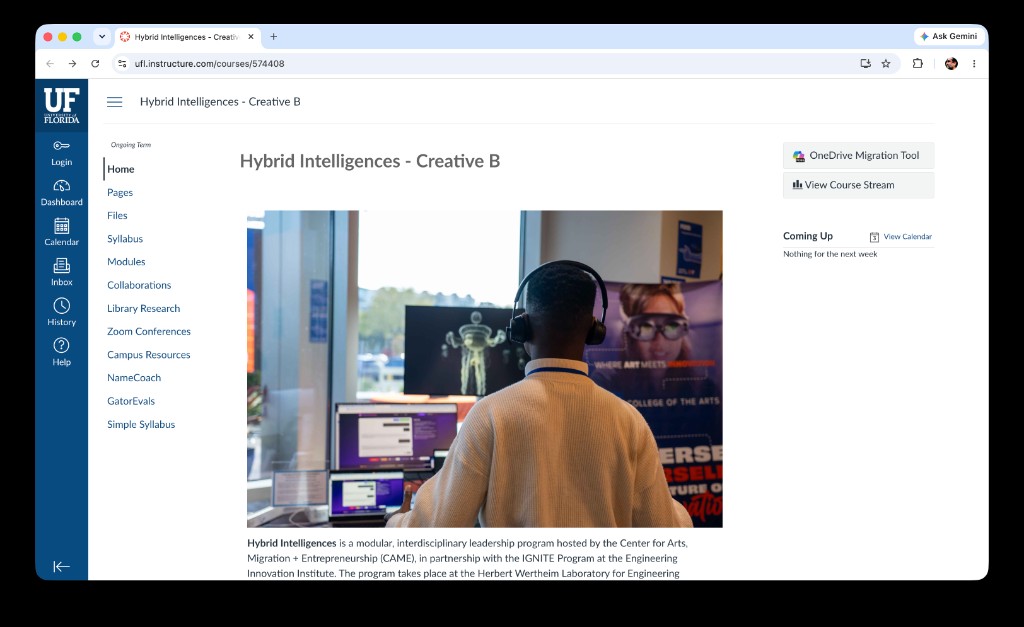Reload the page with refresh icon
The width and height of the screenshot is (1024, 627).
coord(95,63)
